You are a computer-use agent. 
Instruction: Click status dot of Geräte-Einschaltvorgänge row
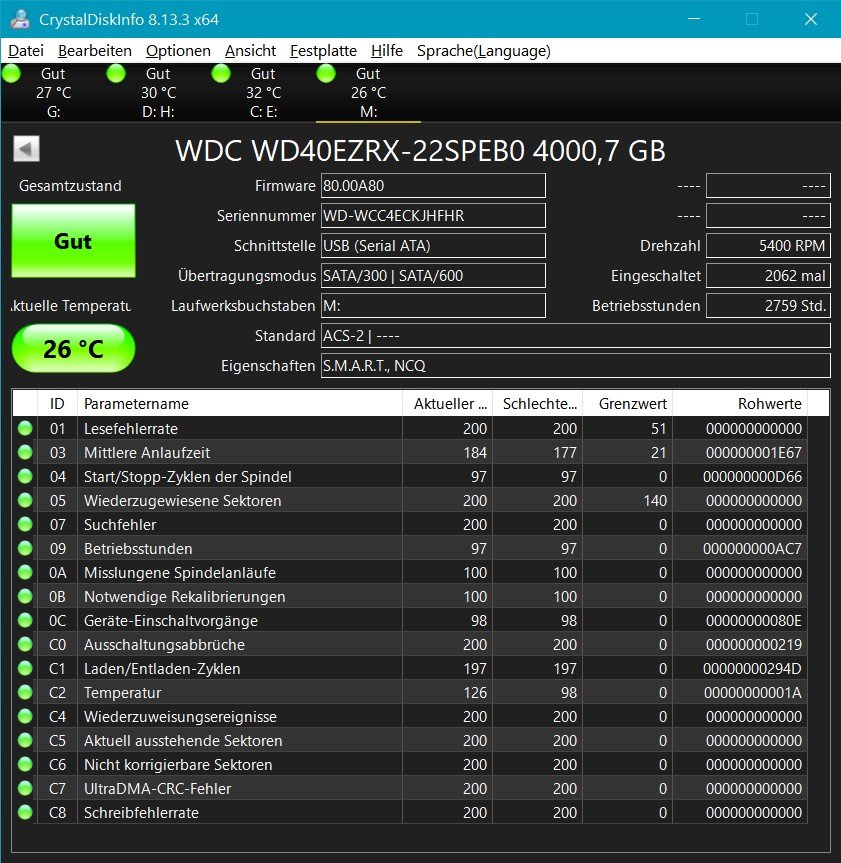pyautogui.click(x=25, y=620)
